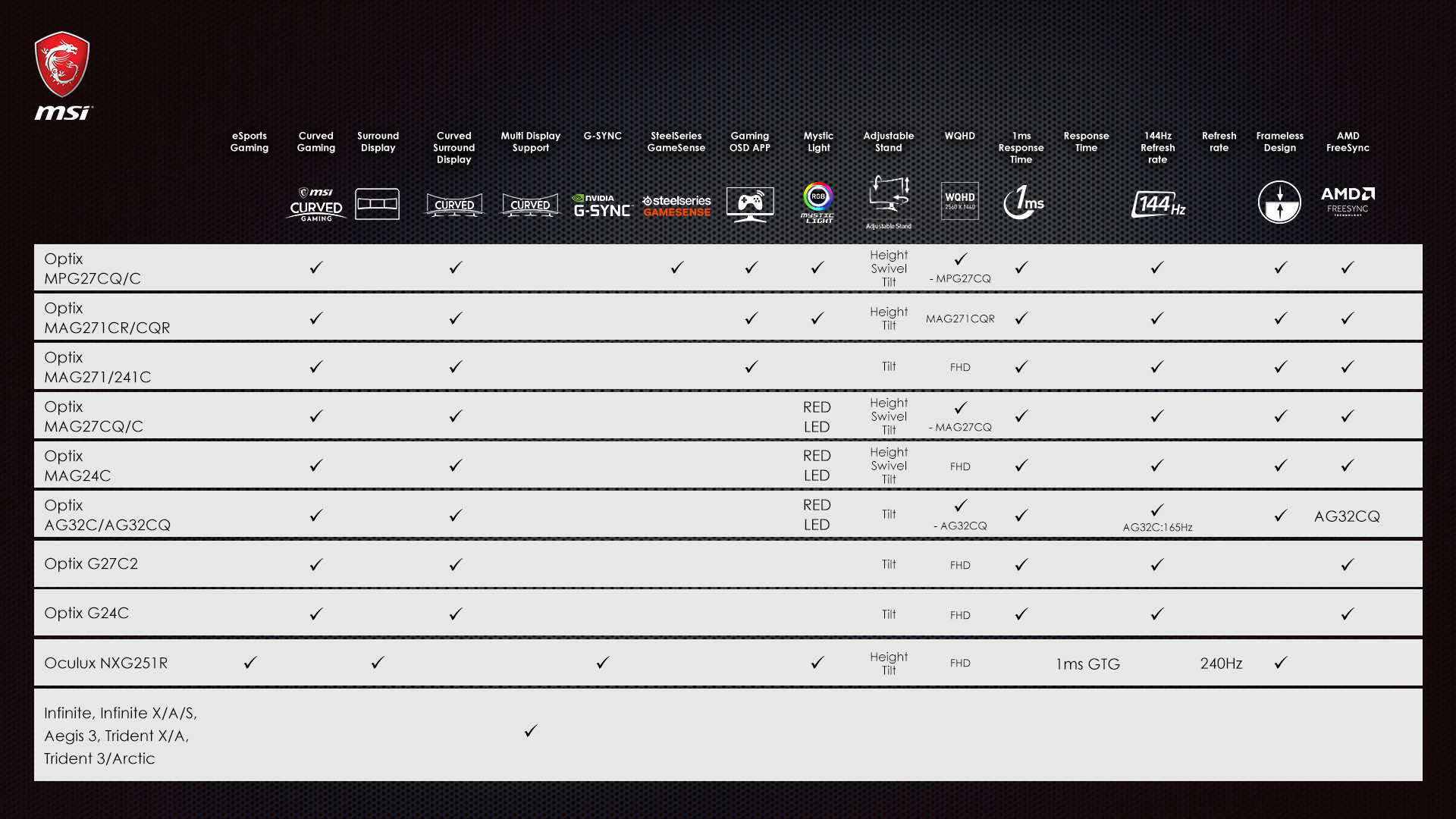Click FHD in Oculux NXG251R row
The width and height of the screenshot is (1456, 819).
[x=960, y=663]
